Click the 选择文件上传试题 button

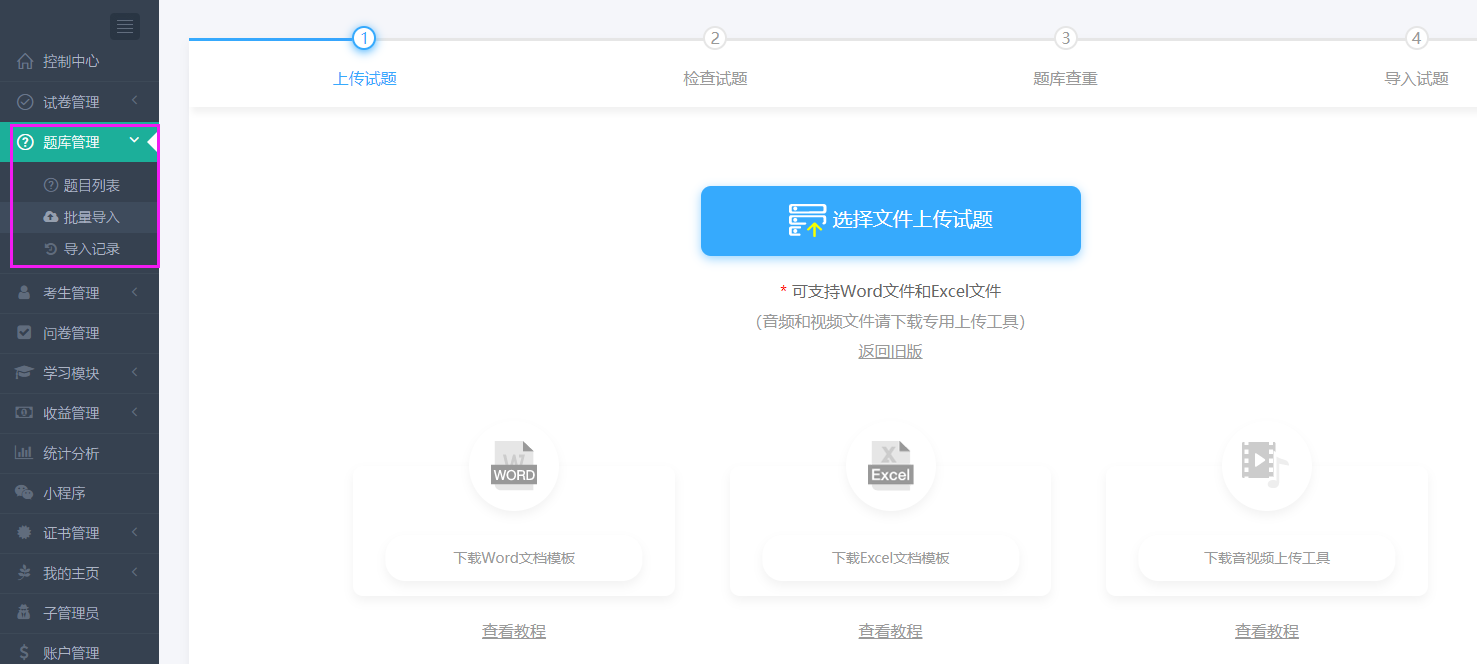pyautogui.click(x=890, y=220)
